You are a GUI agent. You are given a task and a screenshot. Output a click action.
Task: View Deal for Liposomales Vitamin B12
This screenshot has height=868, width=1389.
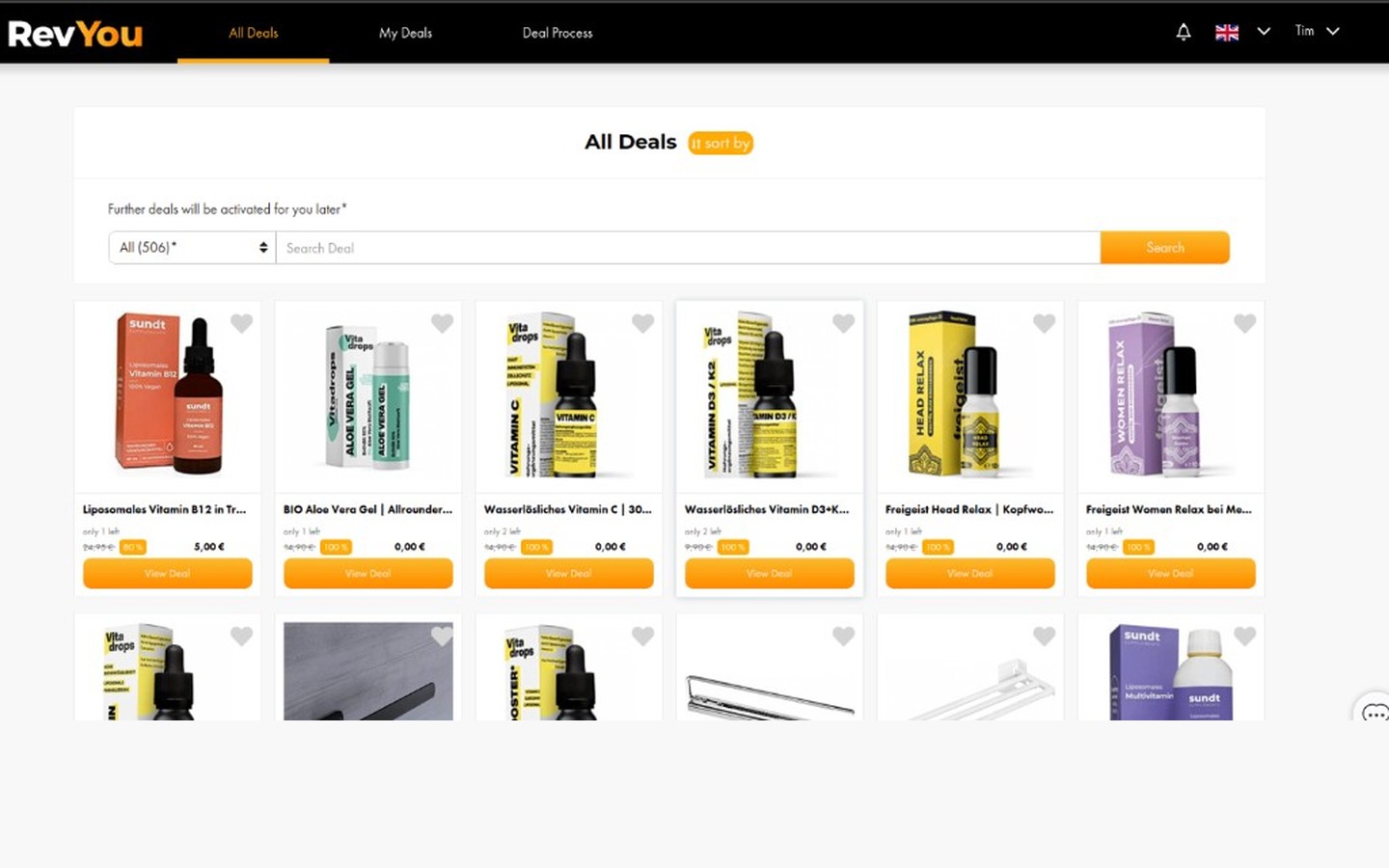click(168, 573)
